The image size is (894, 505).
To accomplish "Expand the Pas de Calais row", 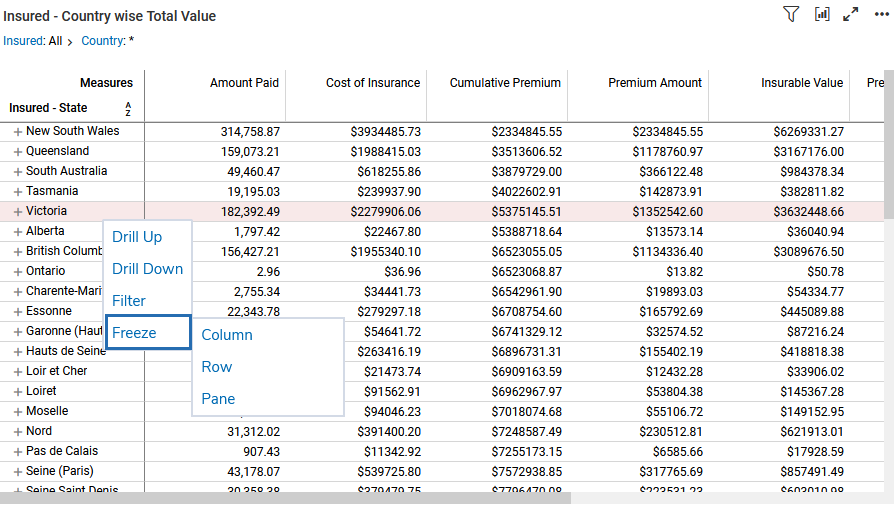I will coord(17,452).
